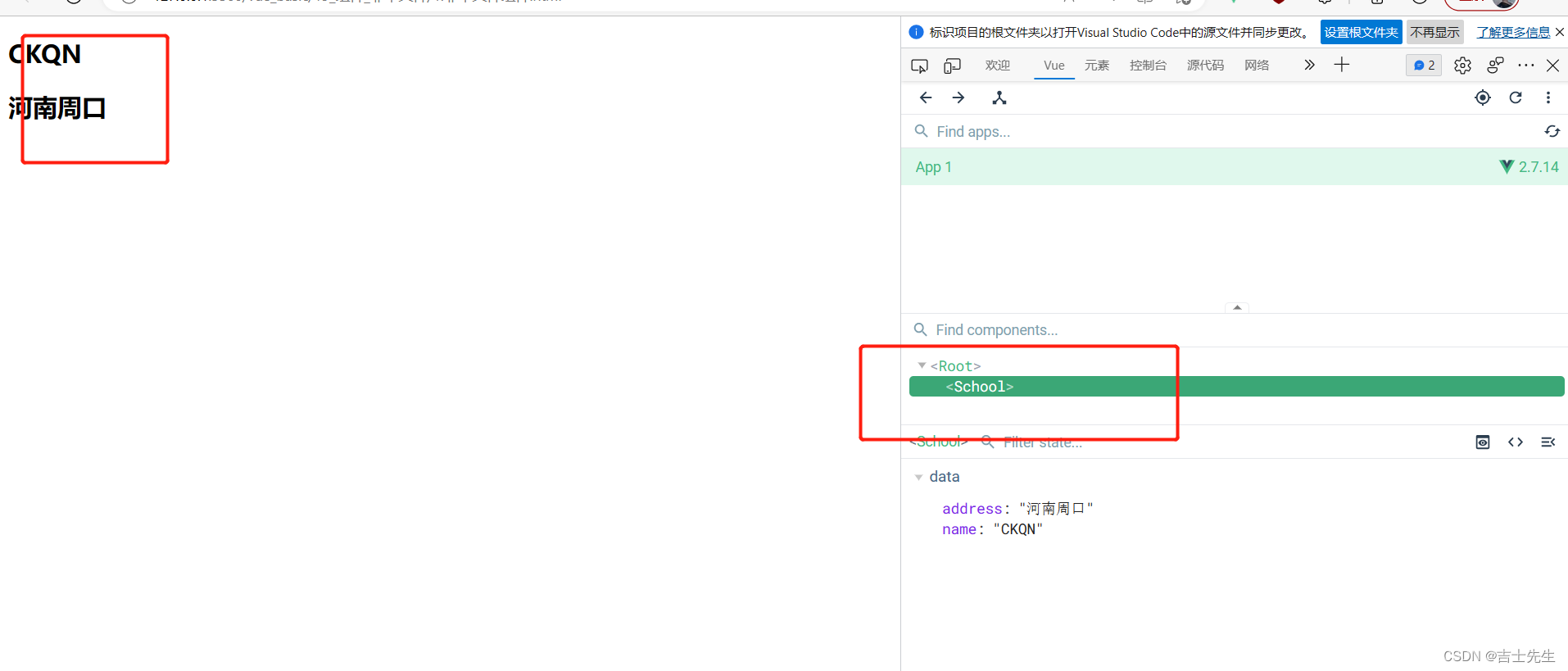Click 不再显示 button
The image size is (1568, 671).
(x=1435, y=33)
